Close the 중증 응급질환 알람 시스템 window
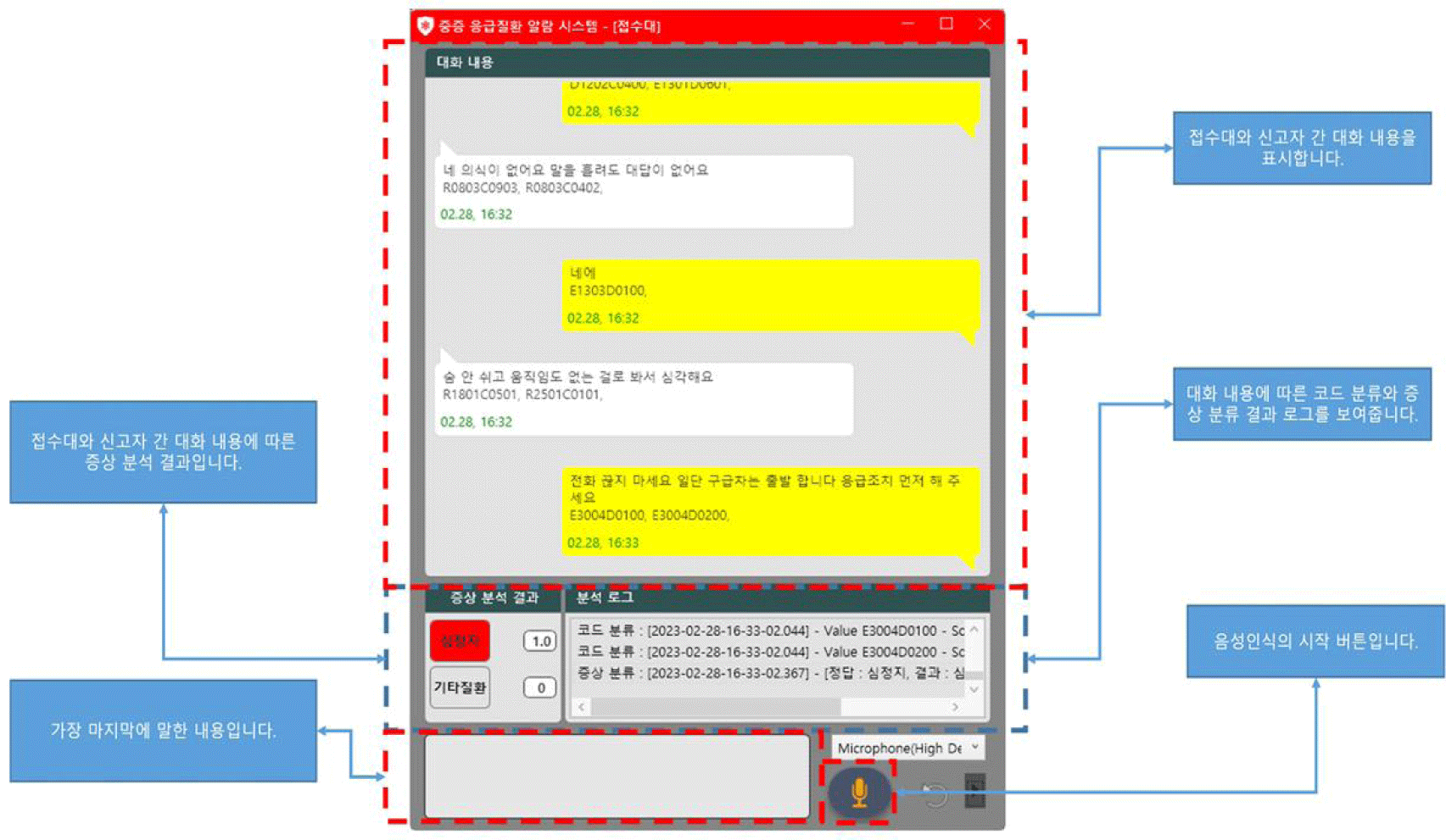This screenshot has width=1446, height=840. 985,24
